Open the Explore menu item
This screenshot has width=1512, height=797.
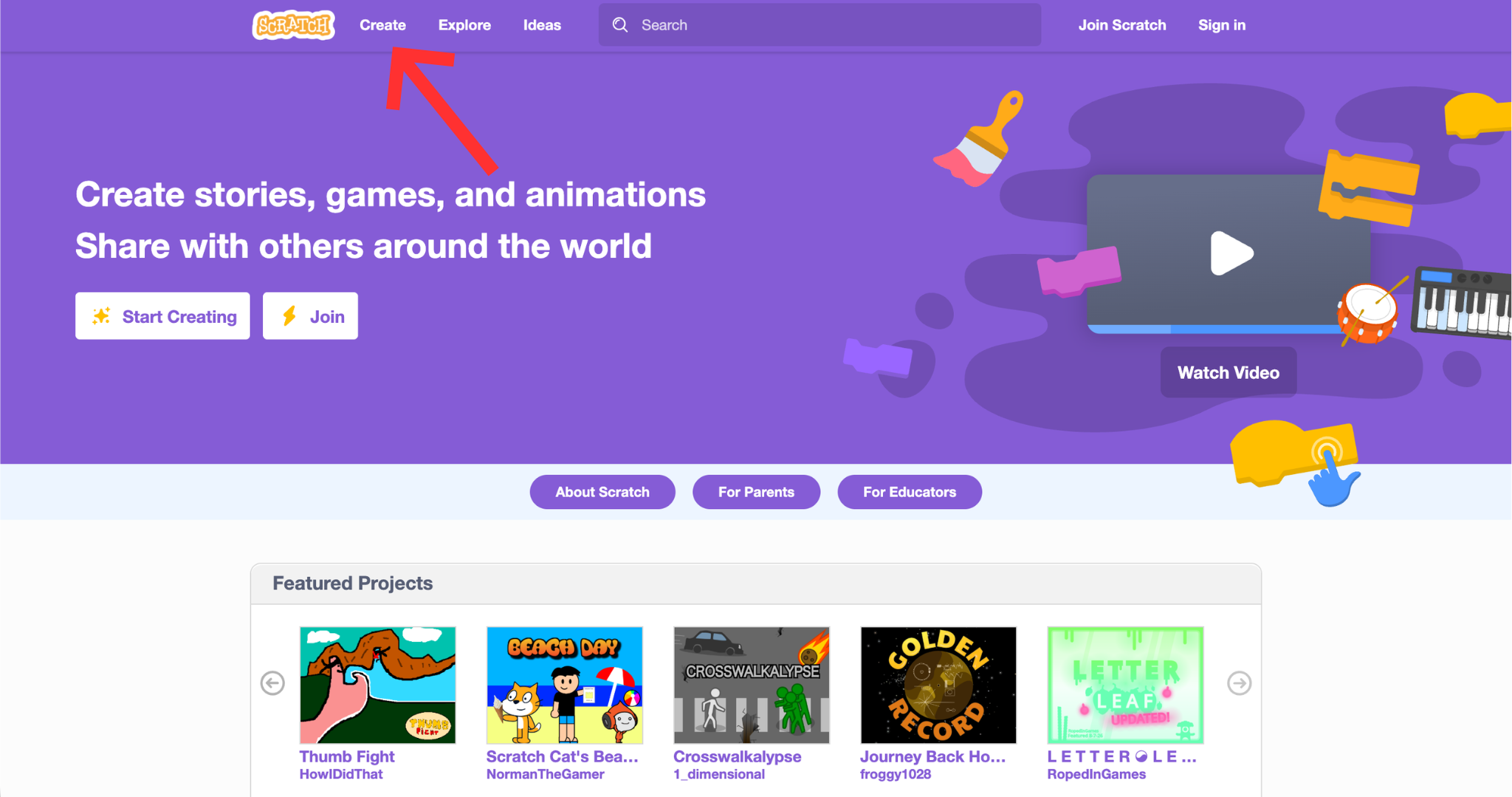pyautogui.click(x=464, y=25)
